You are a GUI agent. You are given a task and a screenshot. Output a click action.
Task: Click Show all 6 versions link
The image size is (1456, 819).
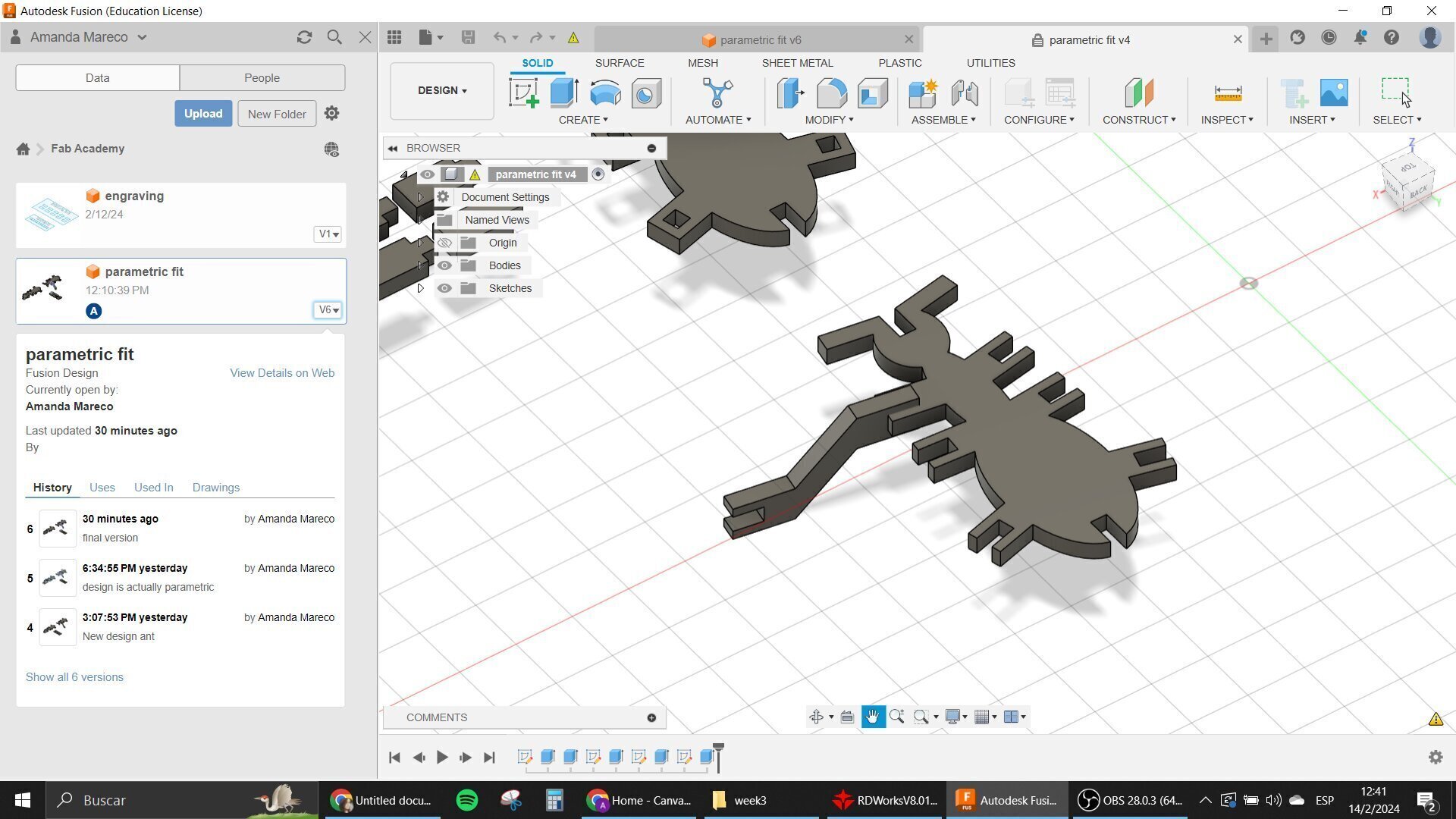click(x=74, y=677)
